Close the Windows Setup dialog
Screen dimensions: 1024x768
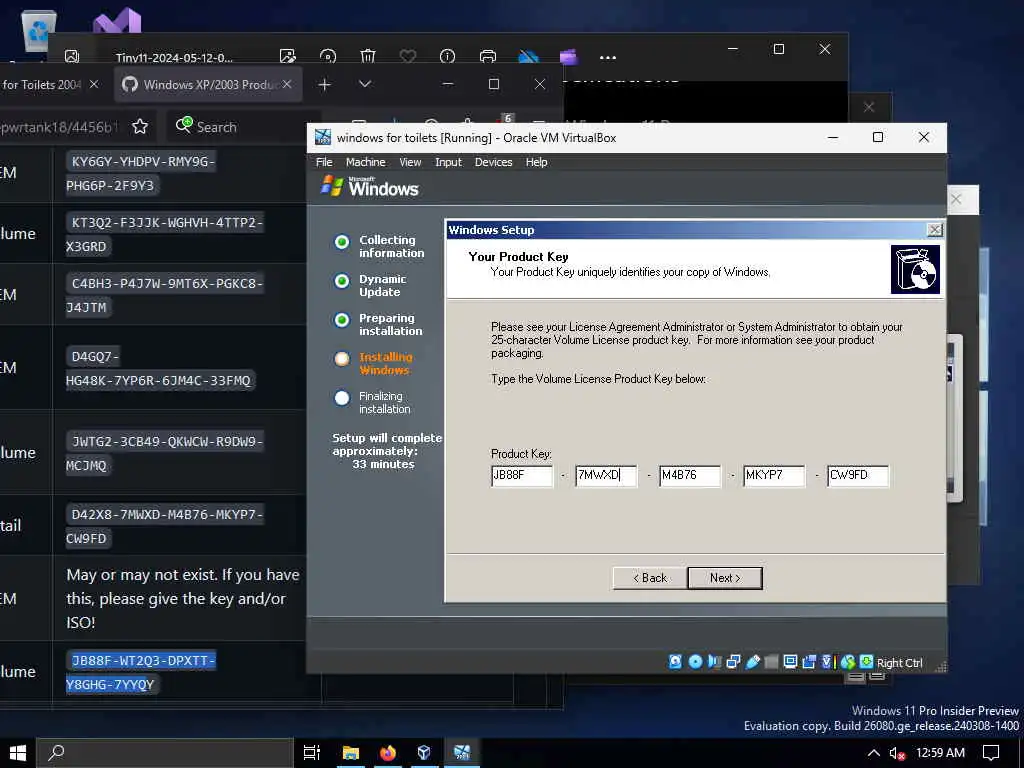(935, 230)
